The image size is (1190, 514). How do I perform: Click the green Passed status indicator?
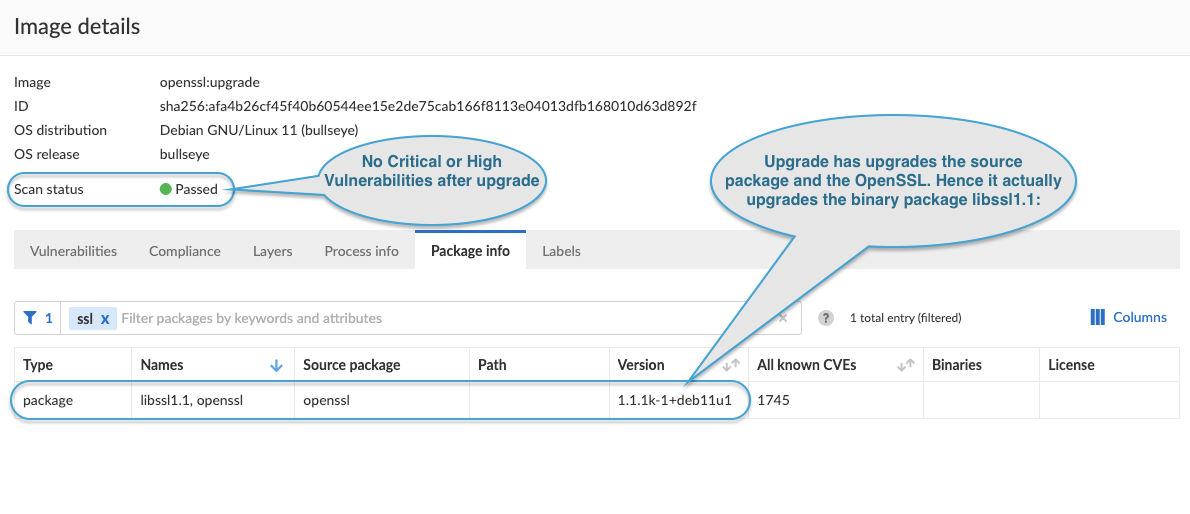[x=166, y=189]
